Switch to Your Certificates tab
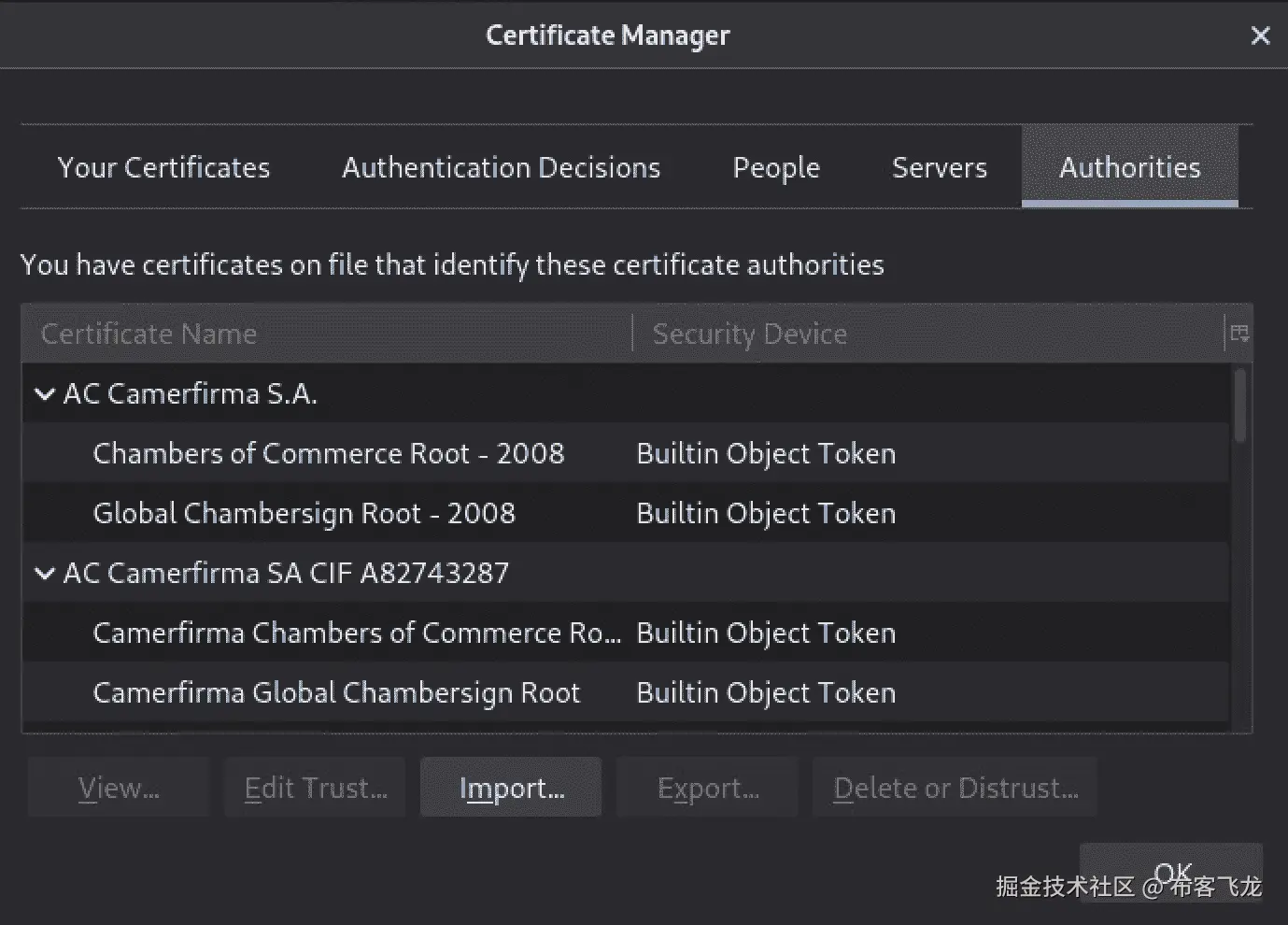1288x925 pixels. click(163, 167)
